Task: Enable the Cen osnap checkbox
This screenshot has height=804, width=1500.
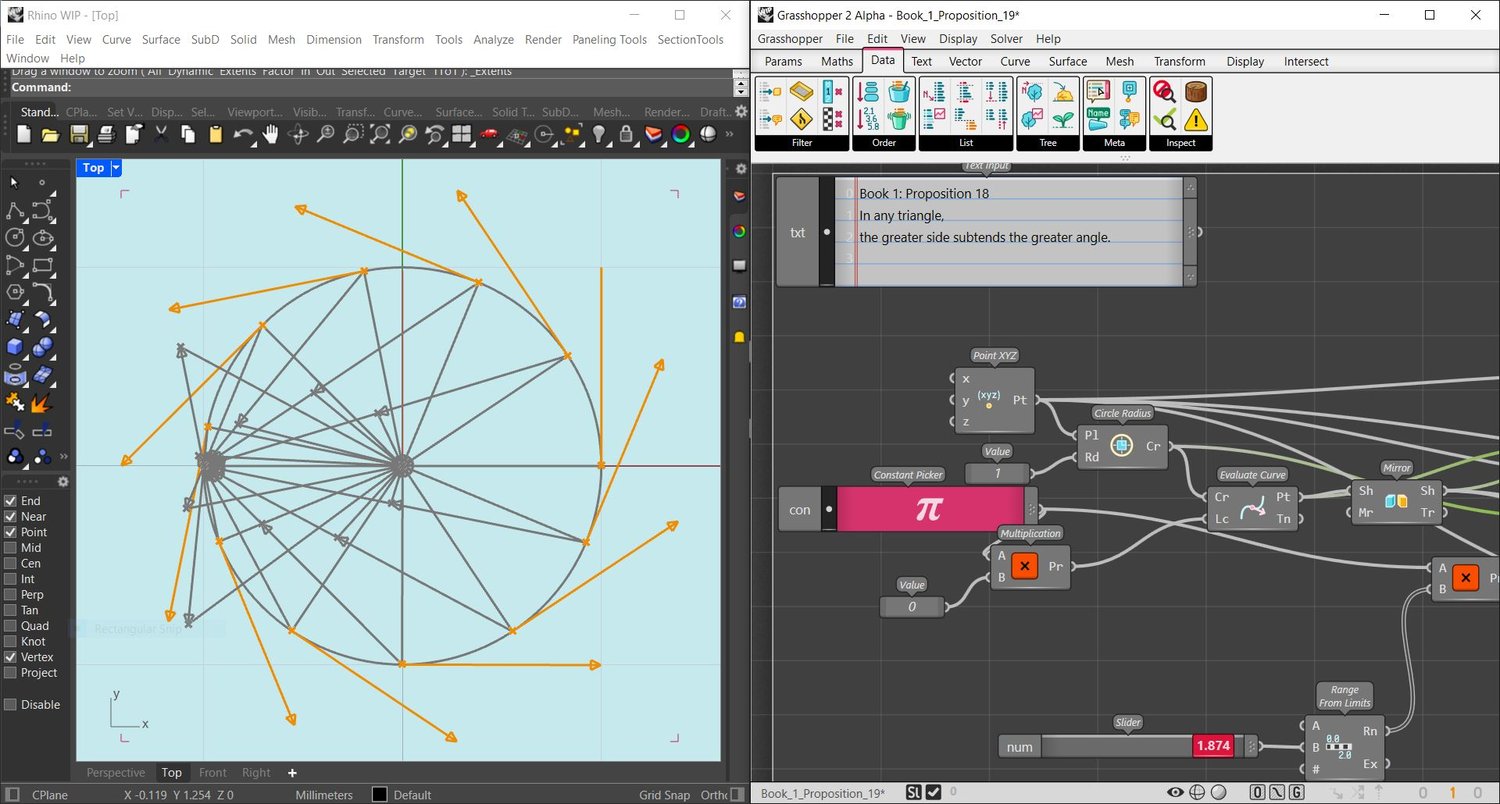Action: [x=10, y=563]
